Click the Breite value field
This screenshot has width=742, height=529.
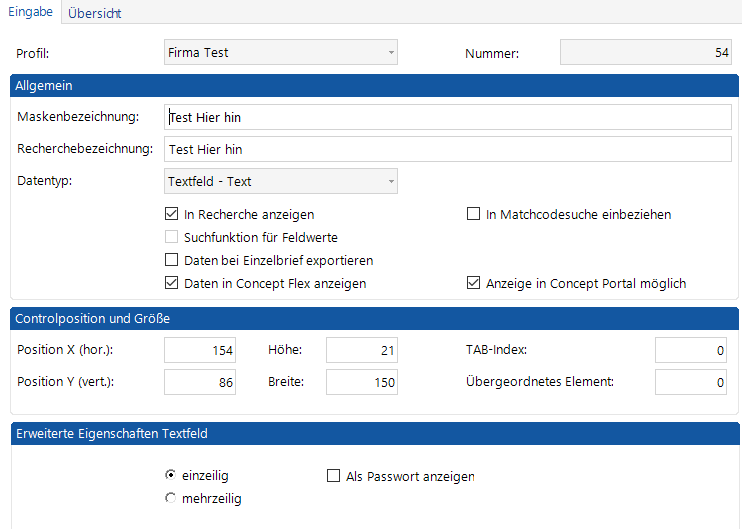pos(362,382)
